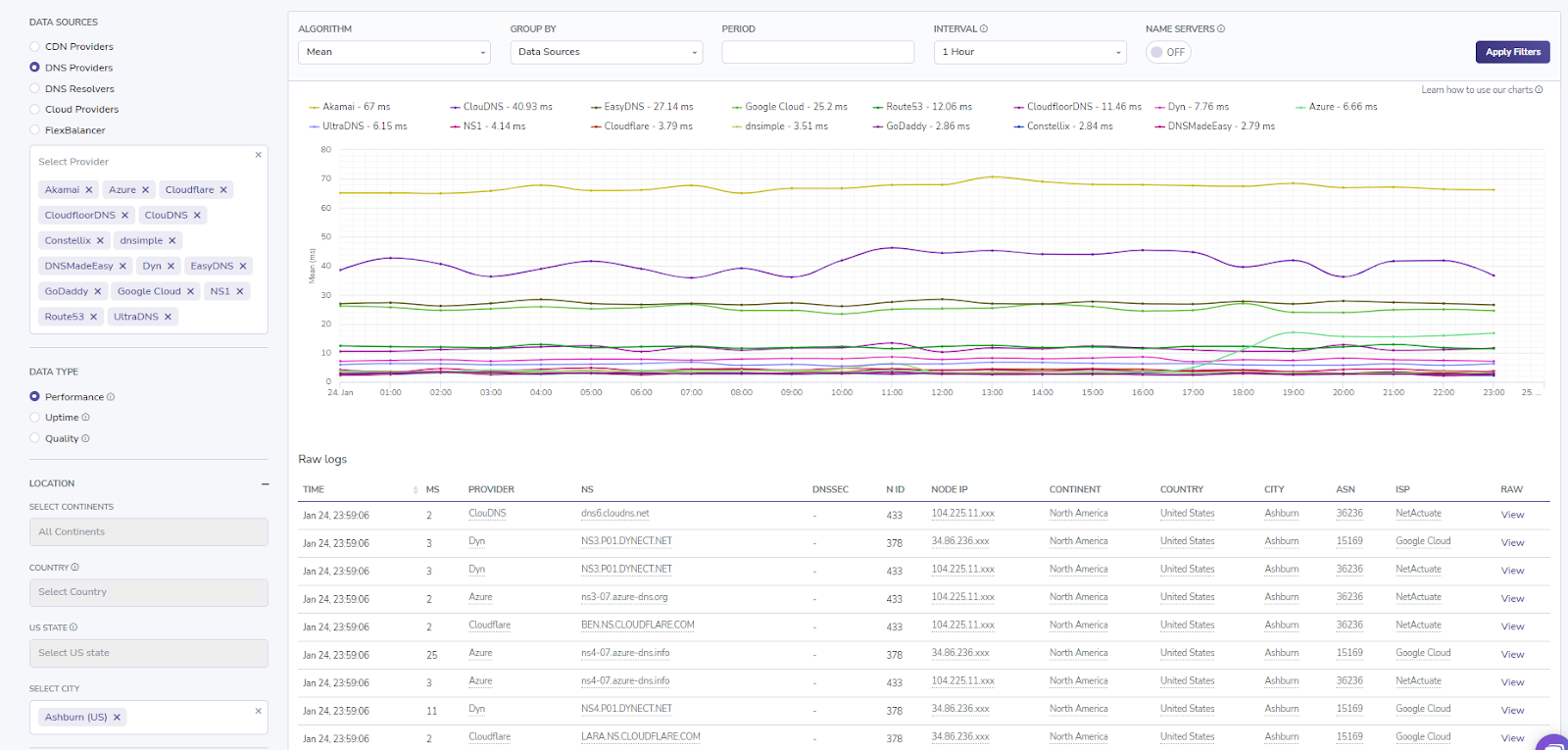Select FlexBalancer data source
Screen dimensions: 1568x750
pos(35,130)
